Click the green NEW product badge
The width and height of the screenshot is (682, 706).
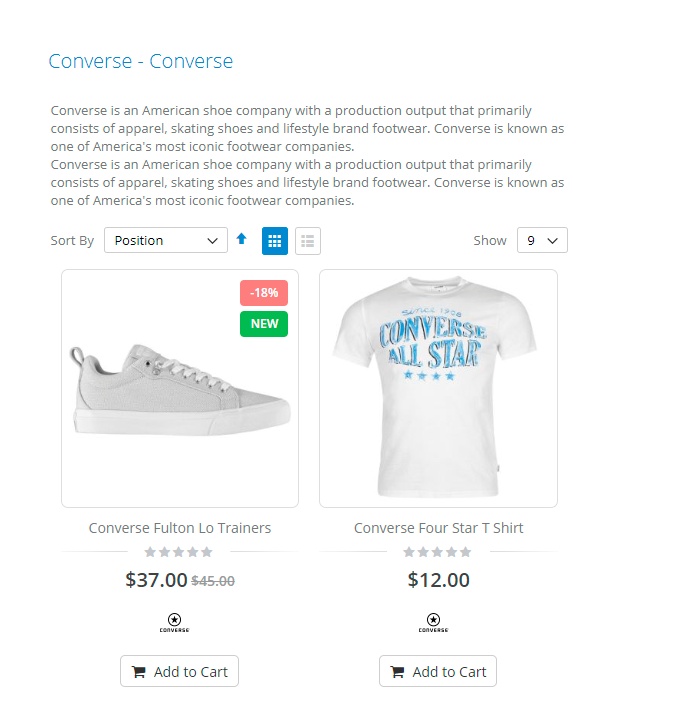tap(264, 324)
